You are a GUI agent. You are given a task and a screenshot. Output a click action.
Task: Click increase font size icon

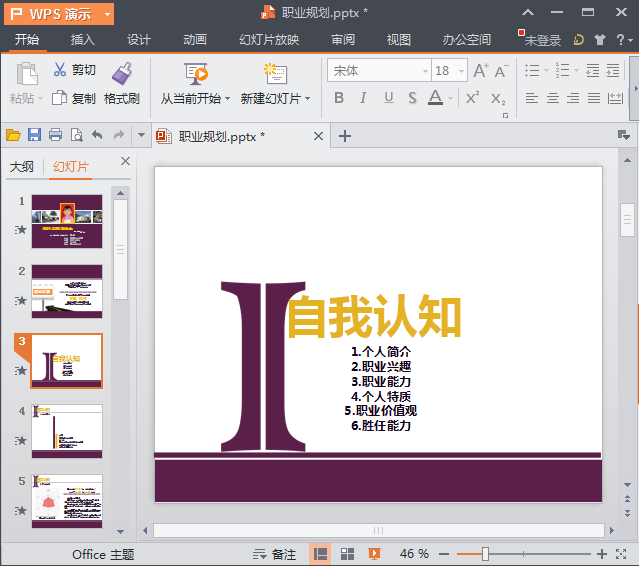coord(481,71)
